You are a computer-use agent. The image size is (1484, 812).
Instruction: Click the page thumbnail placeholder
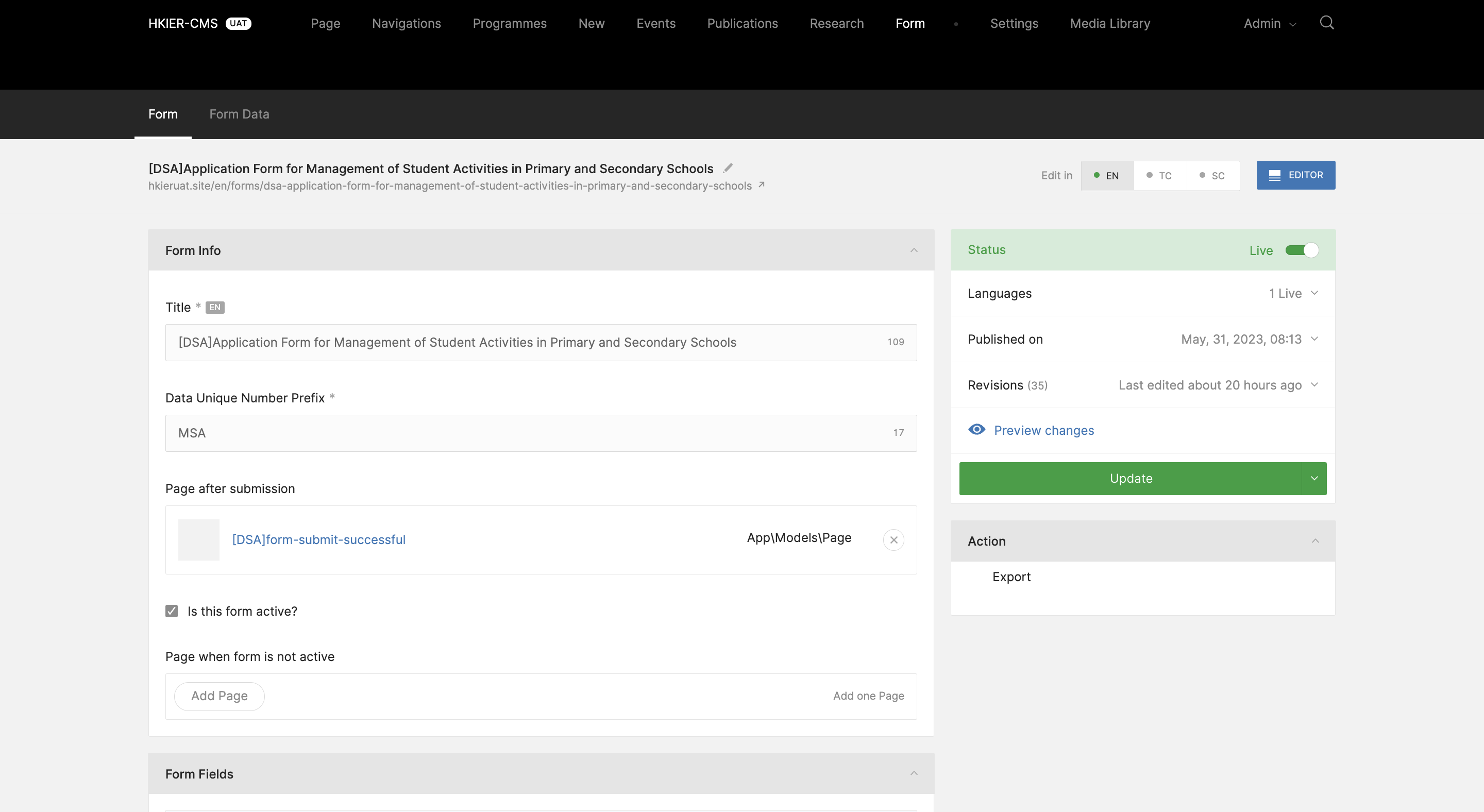click(199, 539)
